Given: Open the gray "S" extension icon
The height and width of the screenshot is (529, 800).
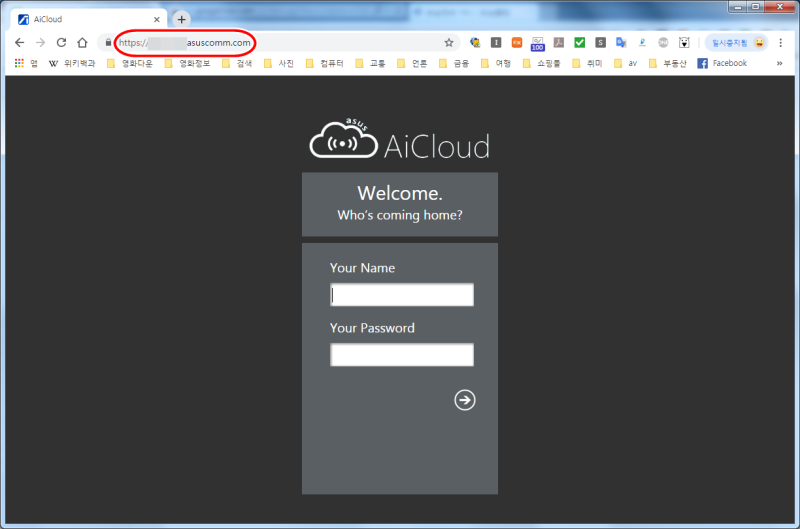Looking at the screenshot, I should pyautogui.click(x=601, y=43).
